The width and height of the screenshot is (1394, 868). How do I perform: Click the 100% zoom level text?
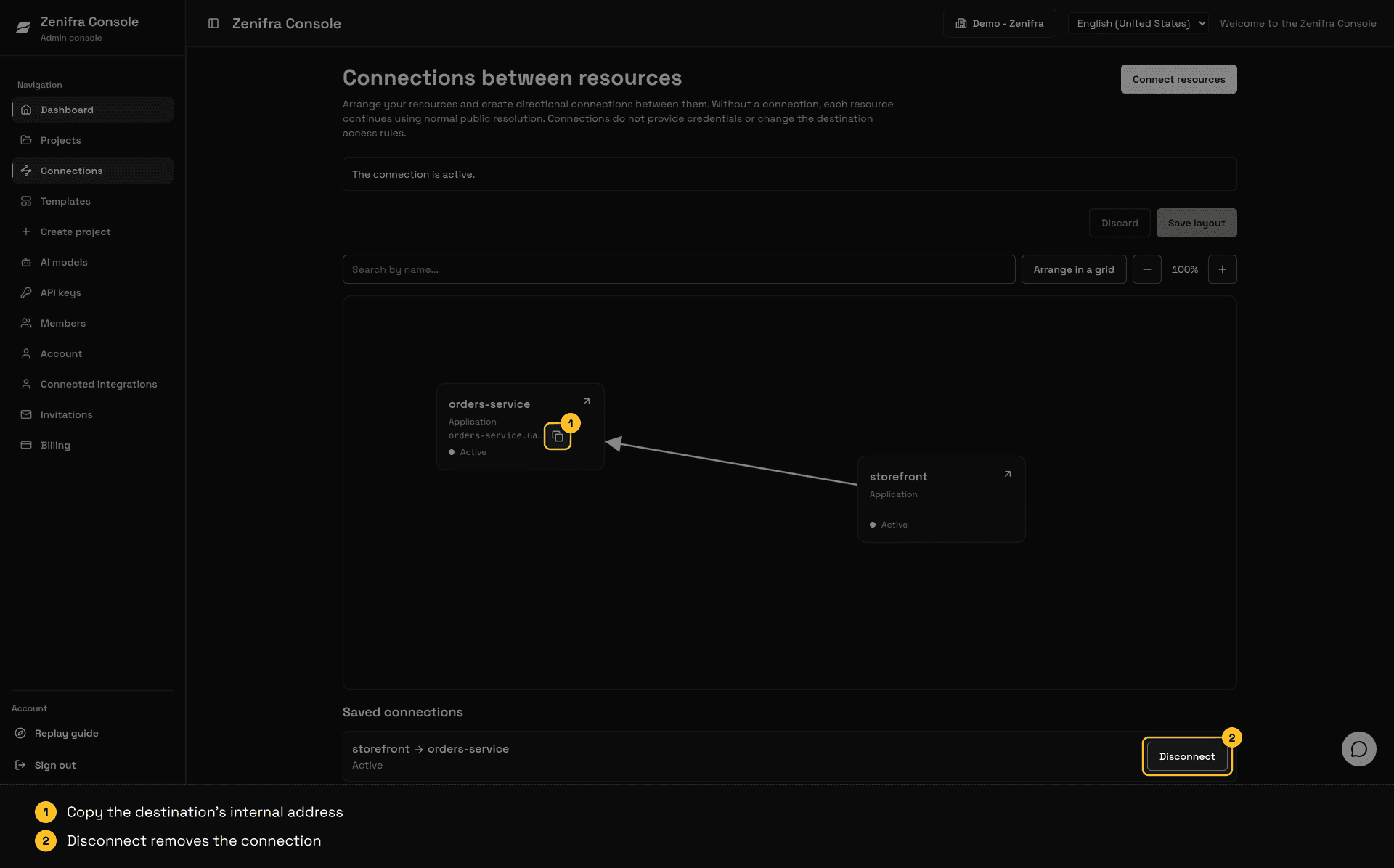pos(1185,269)
